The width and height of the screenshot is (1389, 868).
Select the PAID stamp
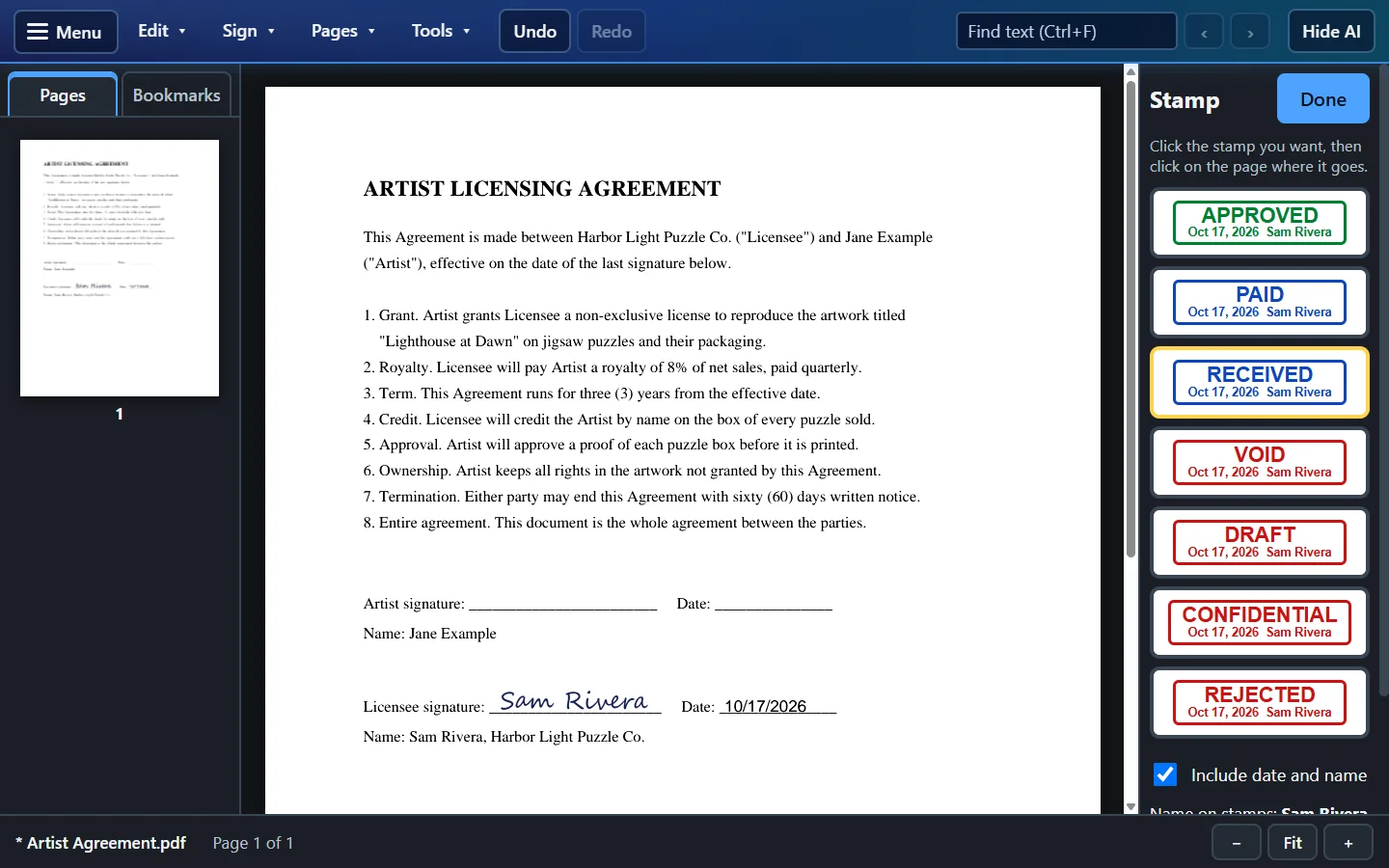(x=1259, y=303)
